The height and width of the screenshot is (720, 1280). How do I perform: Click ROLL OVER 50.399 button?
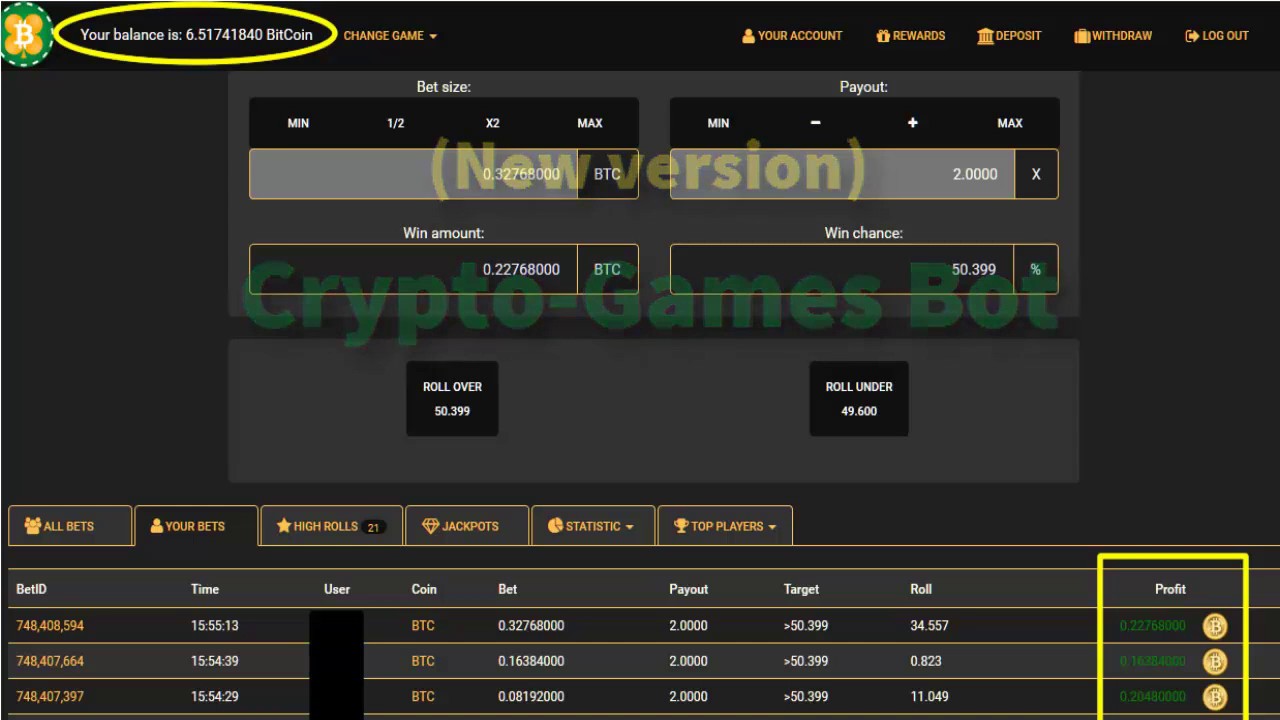tap(452, 399)
